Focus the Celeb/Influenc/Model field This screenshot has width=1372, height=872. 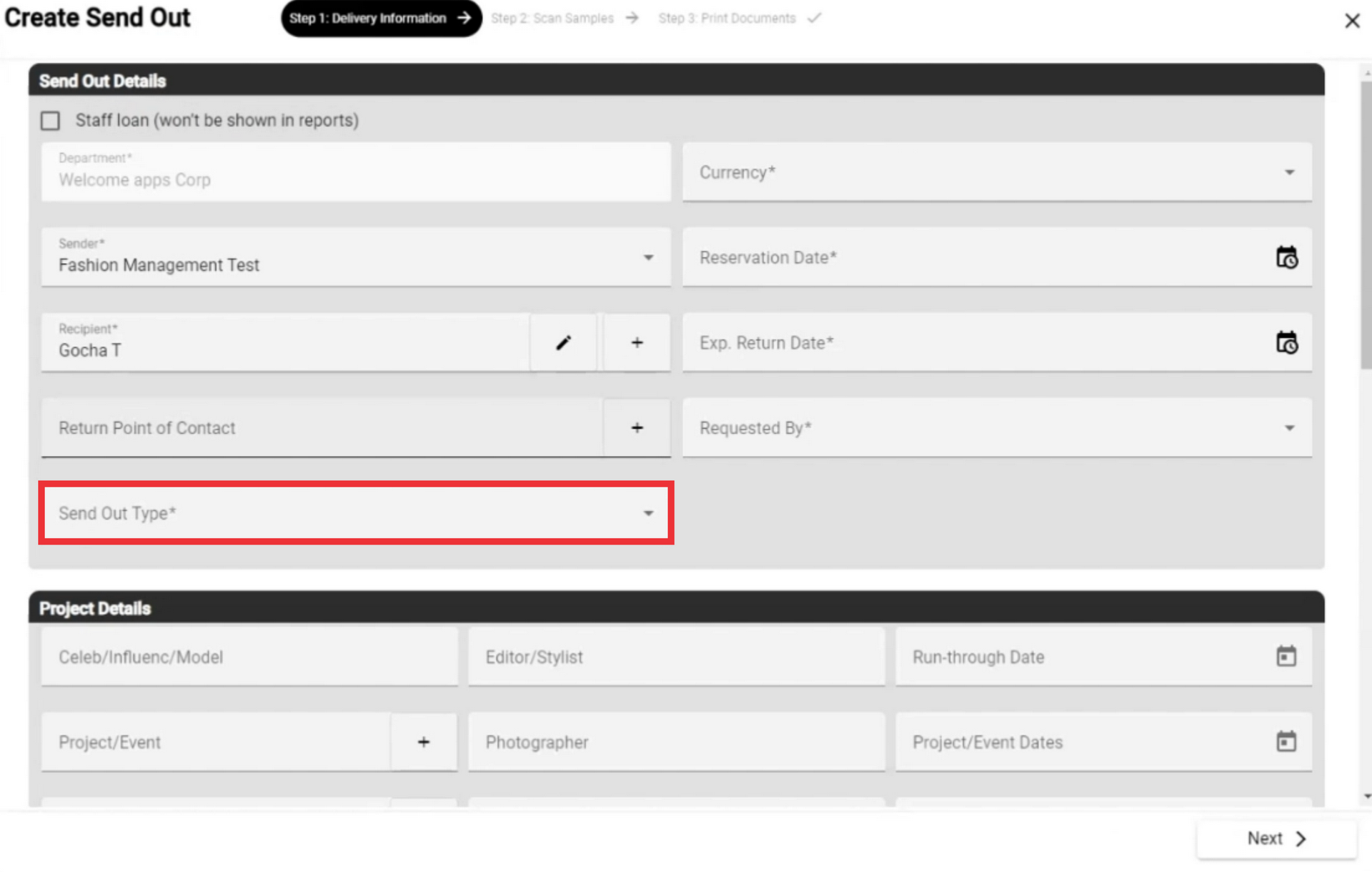pyautogui.click(x=249, y=657)
